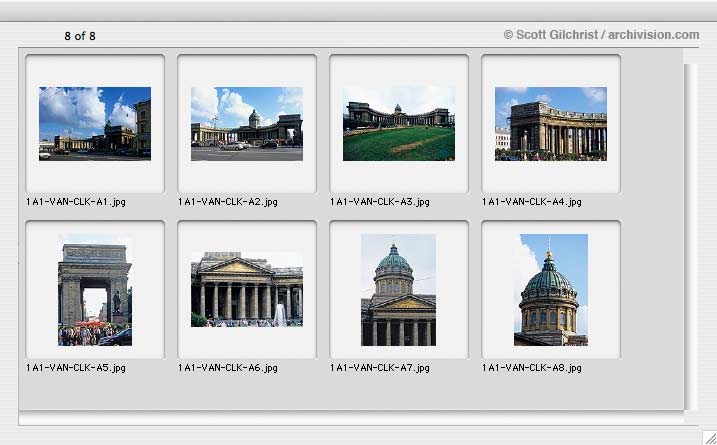
Task: Click the vertical scrollbar track
Action: (691, 237)
